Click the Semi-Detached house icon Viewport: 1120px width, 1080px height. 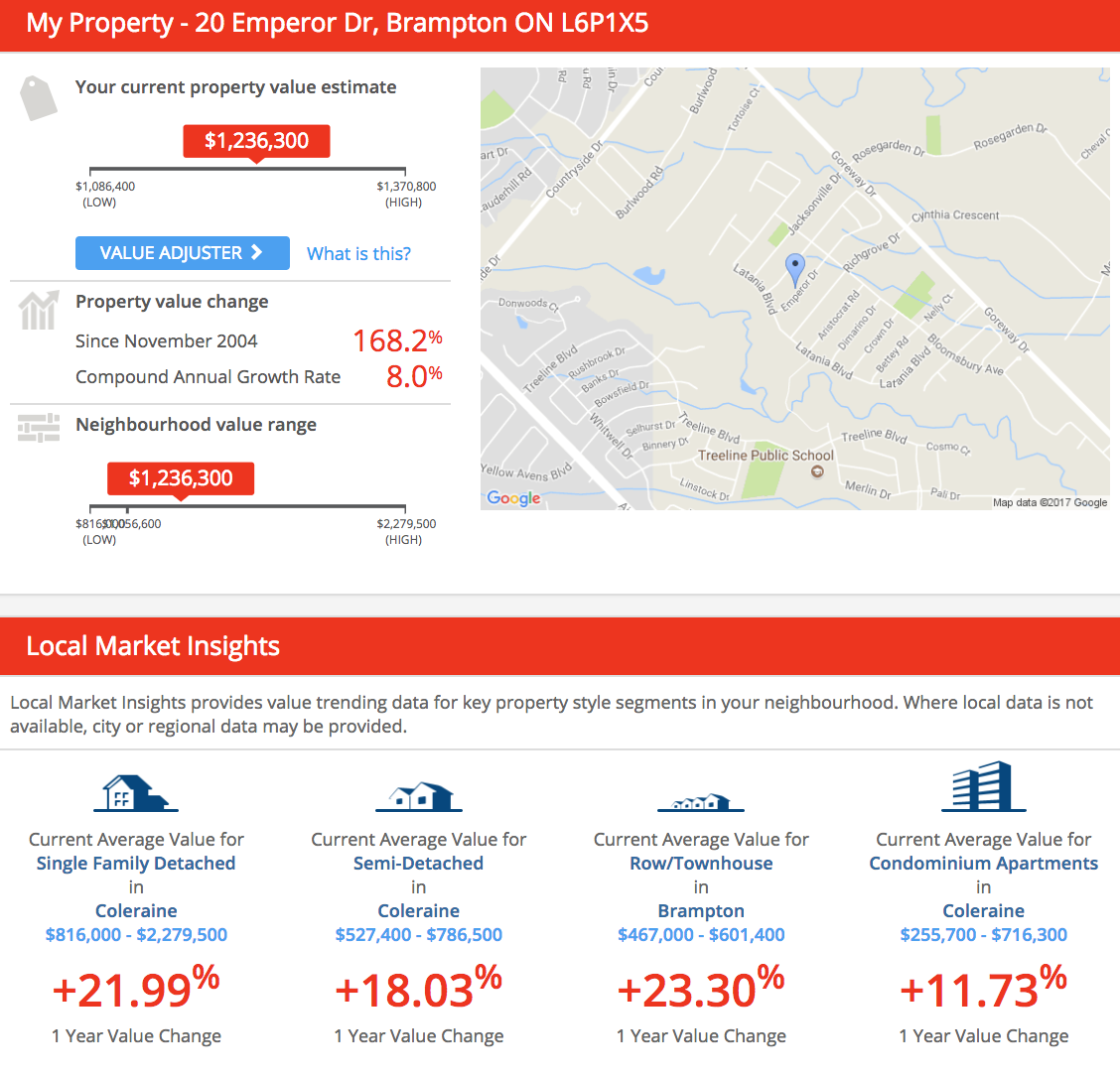click(419, 796)
